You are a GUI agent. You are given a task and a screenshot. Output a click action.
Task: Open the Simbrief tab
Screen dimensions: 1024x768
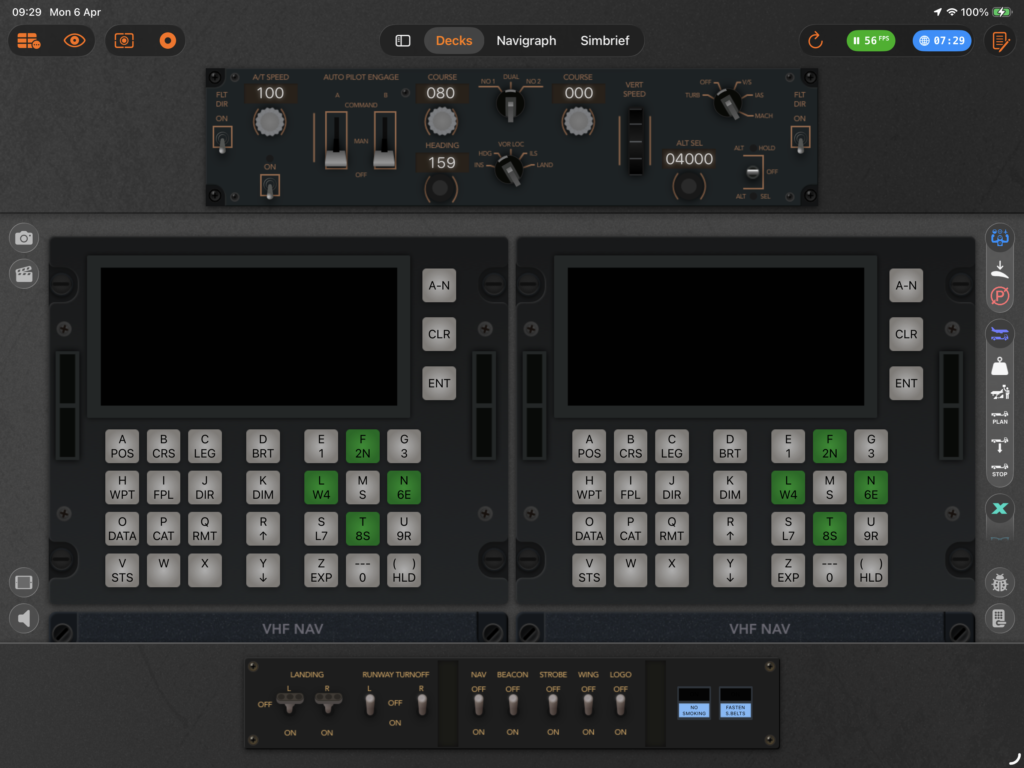coord(607,41)
